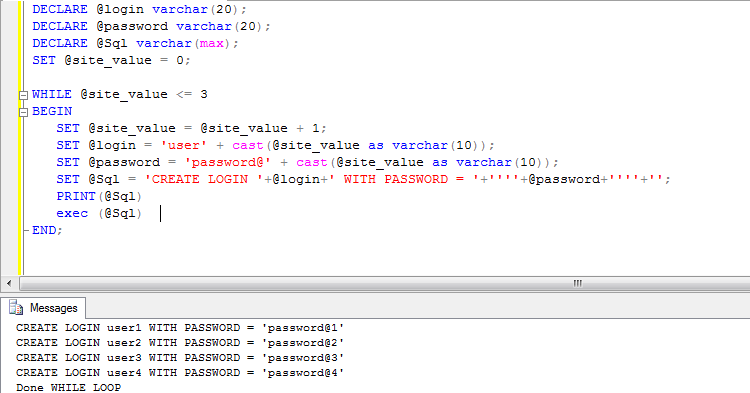The height and width of the screenshot is (393, 750).
Task: Click the PRINT(@Sql) statement
Action: 99,196
